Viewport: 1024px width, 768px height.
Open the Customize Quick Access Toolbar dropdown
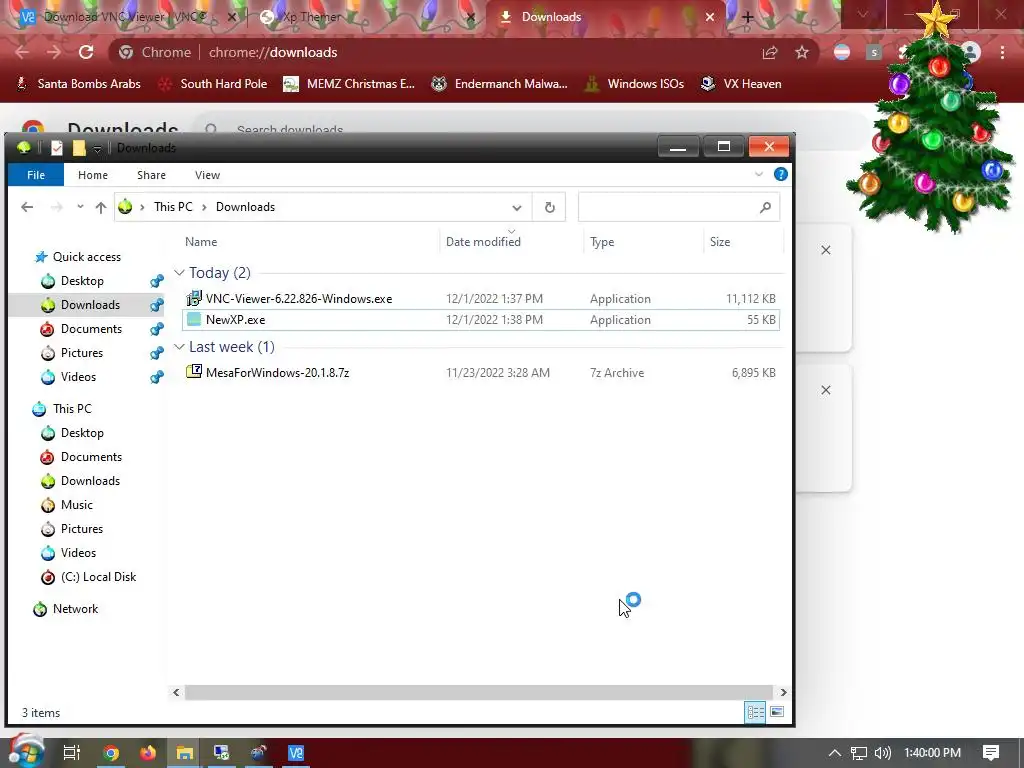click(97, 149)
